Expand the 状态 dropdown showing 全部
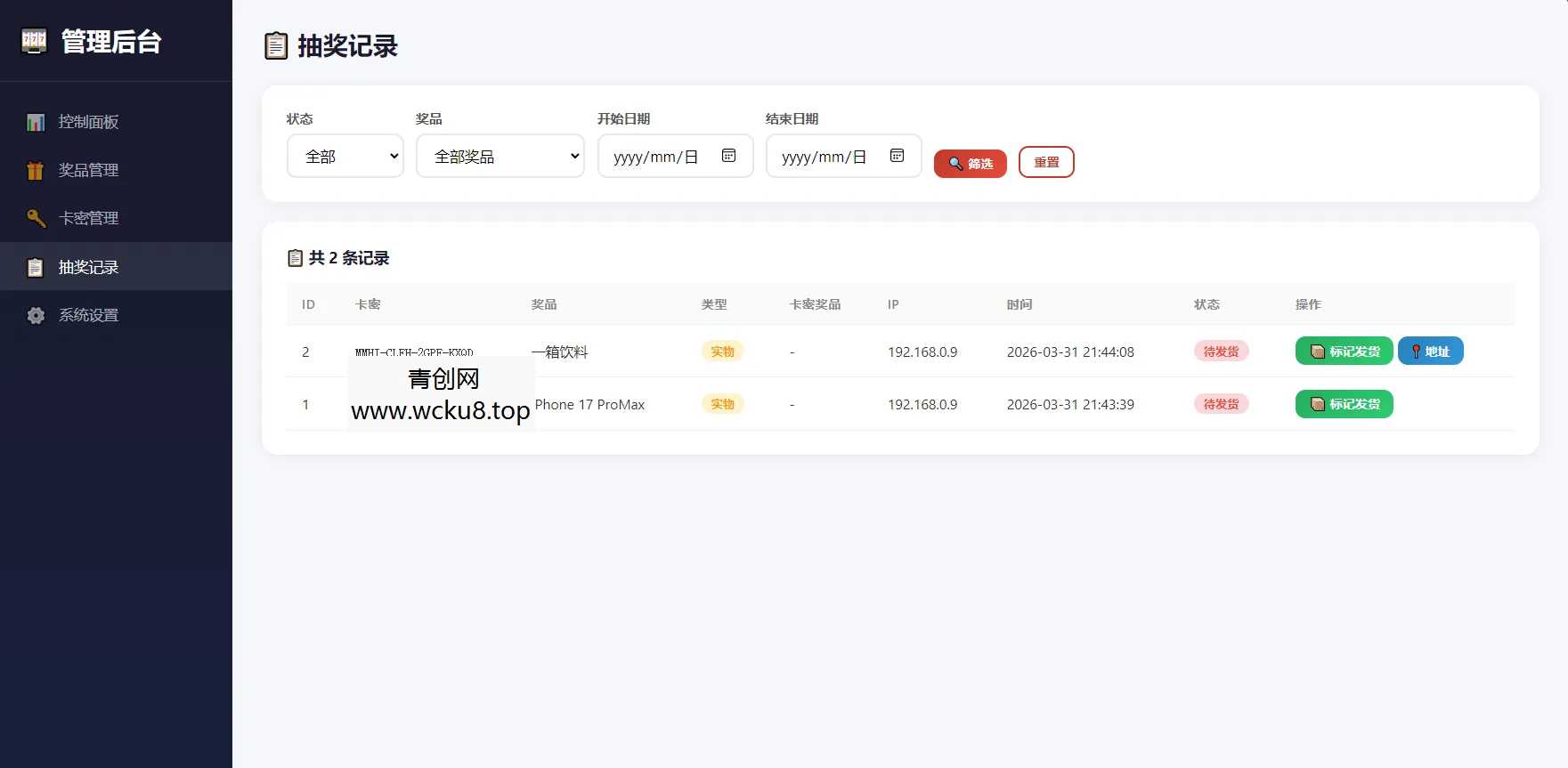 pyautogui.click(x=345, y=156)
